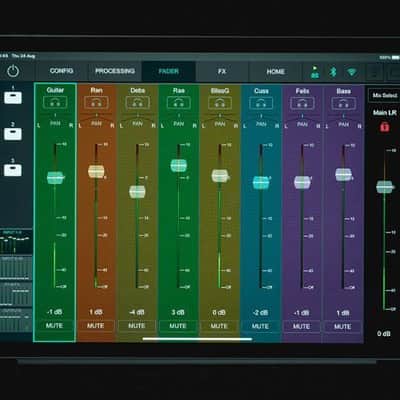The height and width of the screenshot is (400, 400).
Task: Click the Main LR master fader knob
Action: [x=385, y=187]
